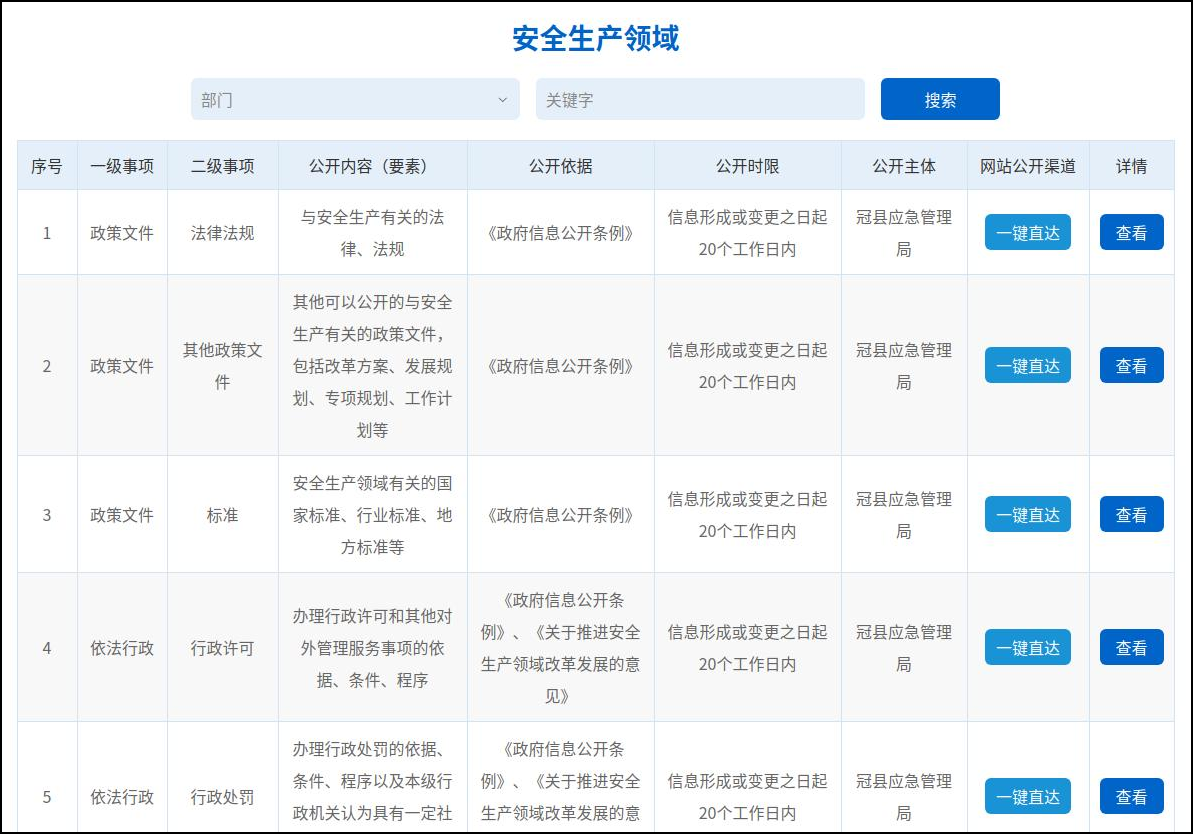This screenshot has height=834, width=1193.
Task: Click the 搜索 search button
Action: click(940, 99)
